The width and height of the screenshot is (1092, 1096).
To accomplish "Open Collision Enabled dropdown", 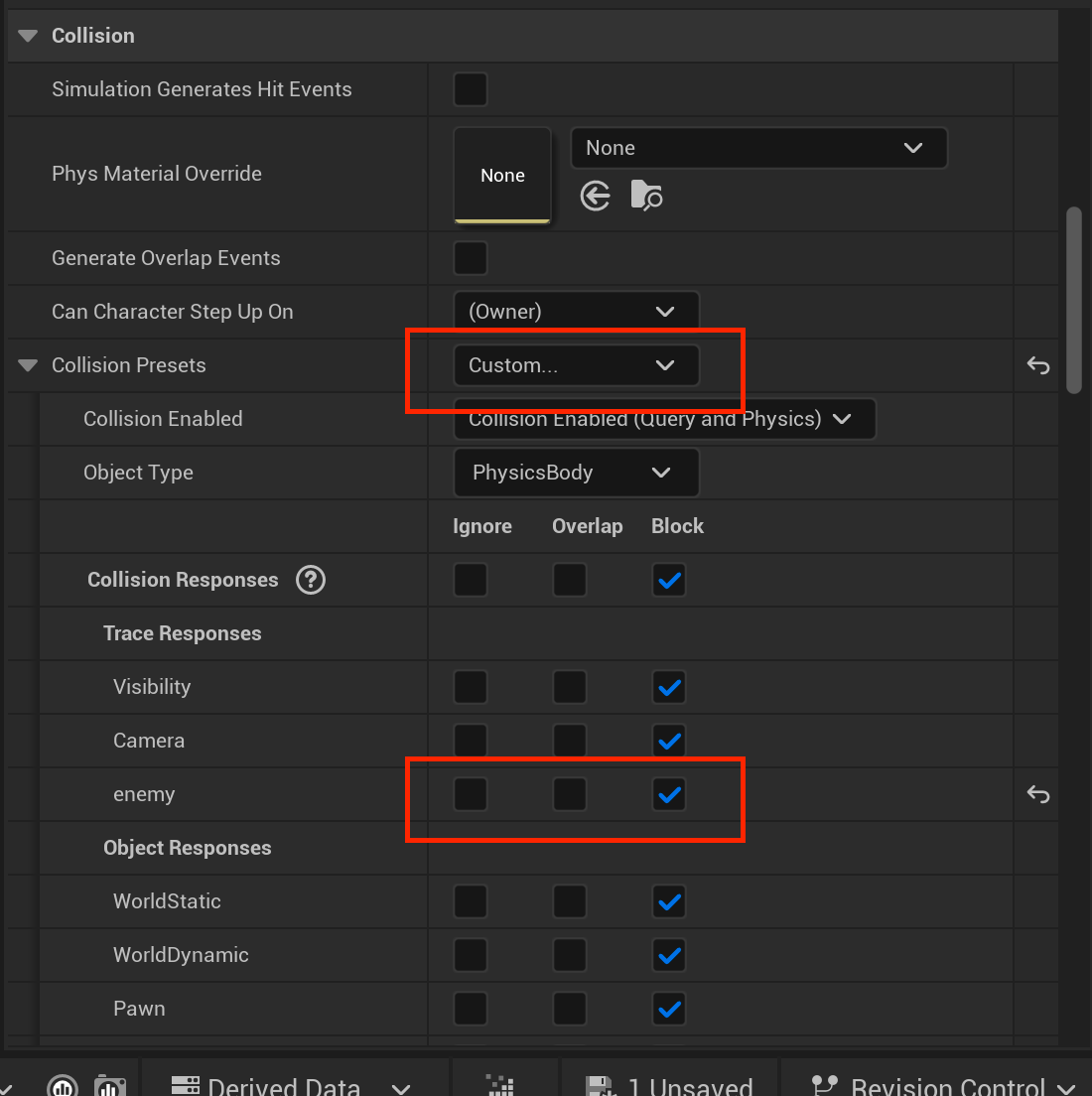I will (x=664, y=419).
